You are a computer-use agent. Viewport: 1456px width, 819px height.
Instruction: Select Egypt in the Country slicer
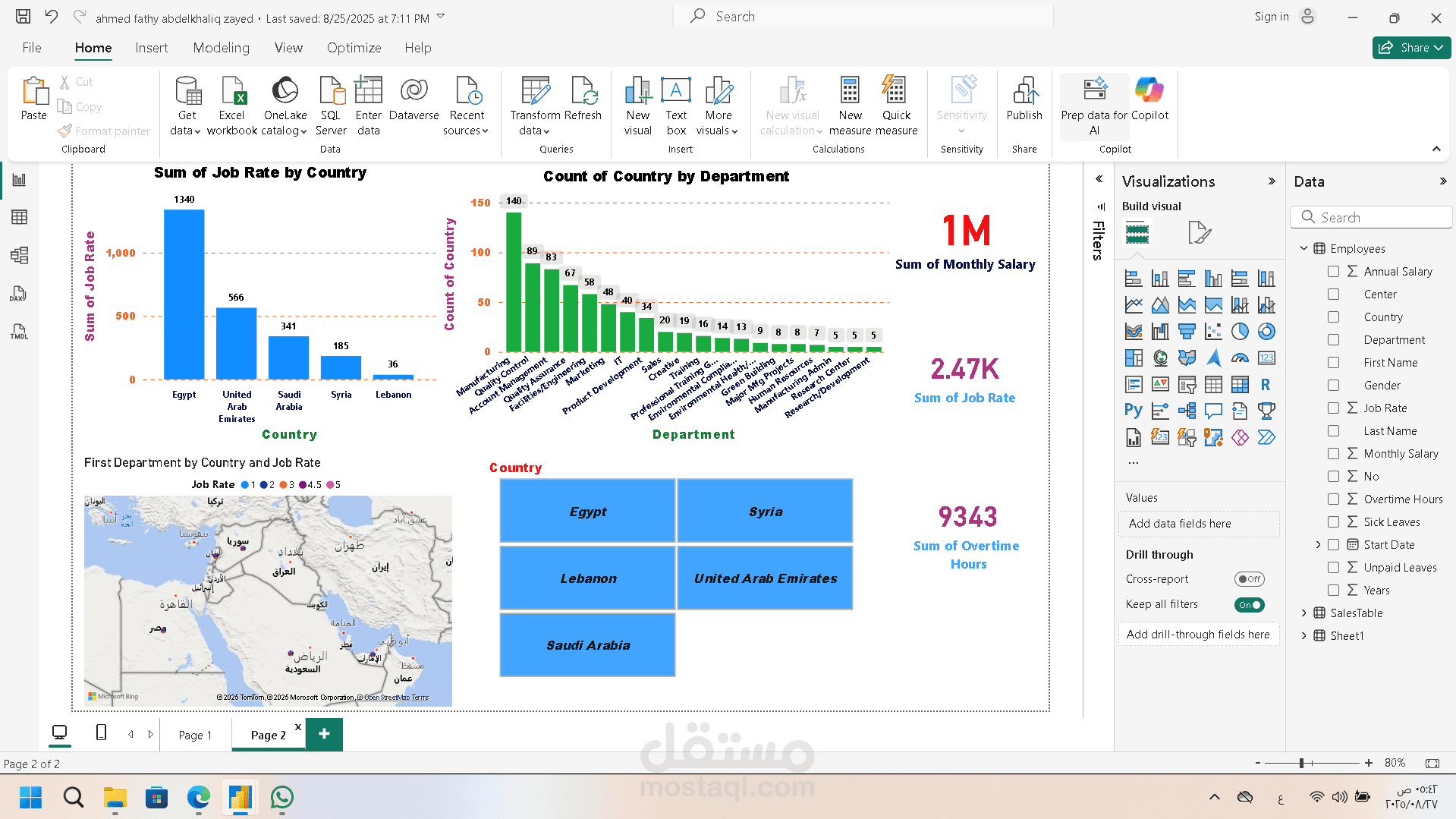tap(587, 511)
